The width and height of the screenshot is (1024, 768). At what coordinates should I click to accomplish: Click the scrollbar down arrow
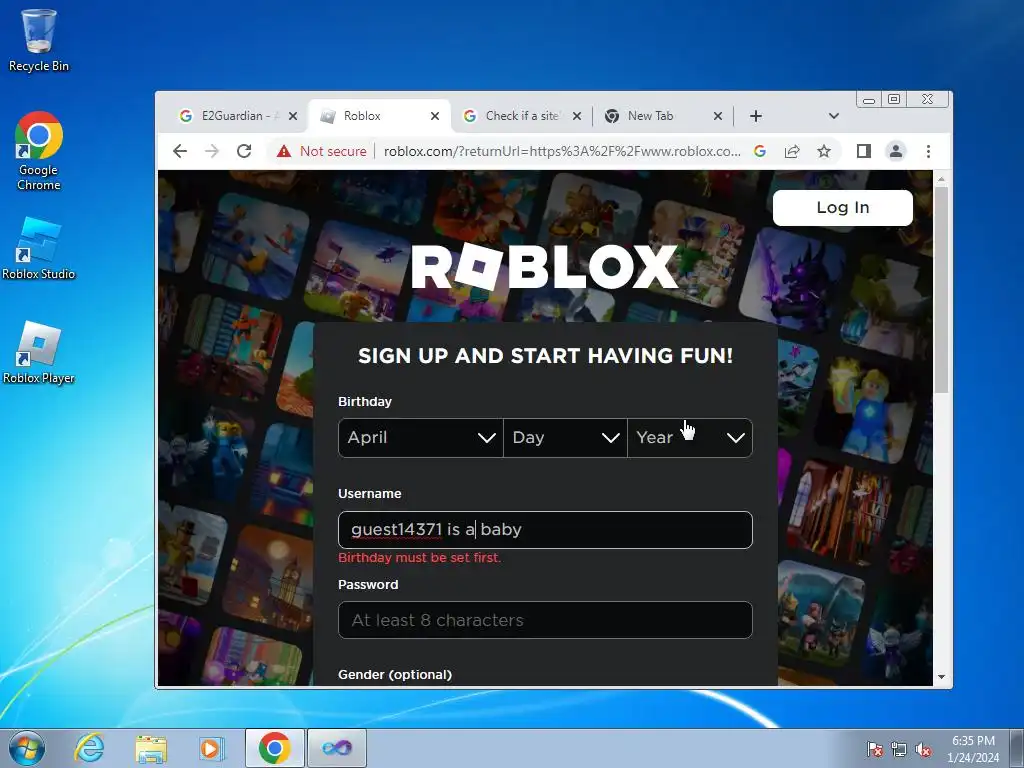[941, 677]
